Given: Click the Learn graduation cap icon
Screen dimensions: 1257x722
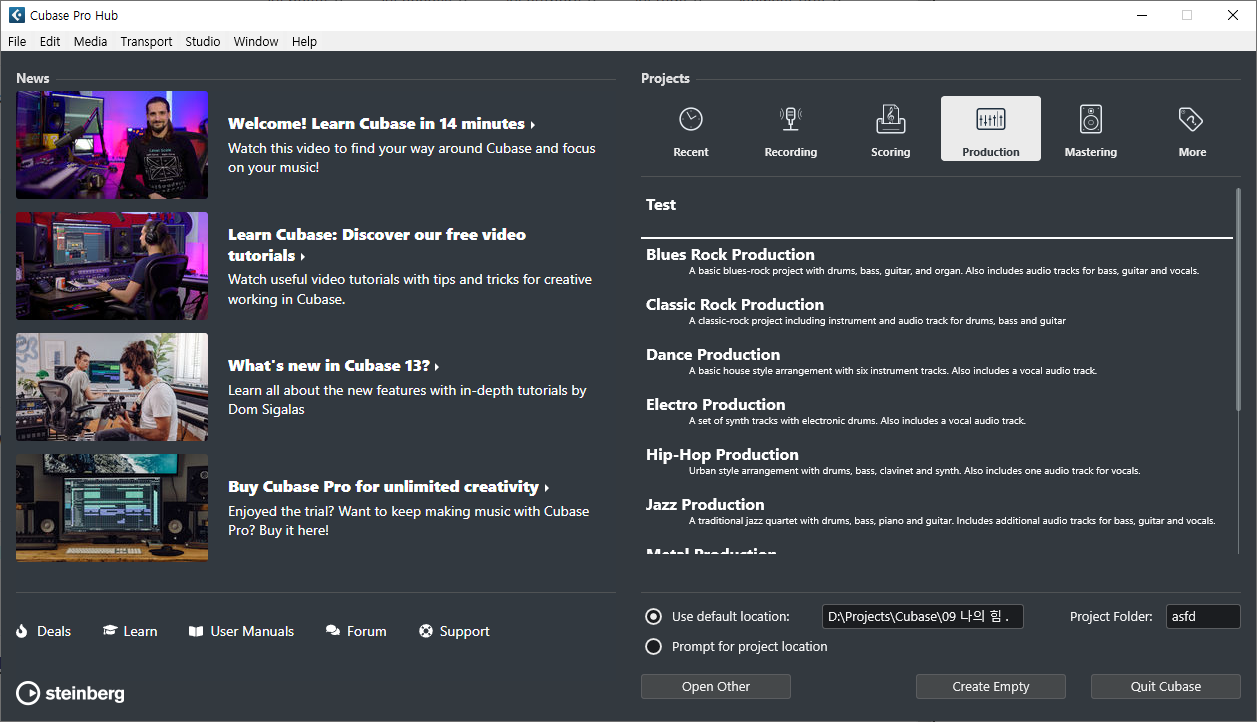Looking at the screenshot, I should pyautogui.click(x=110, y=631).
